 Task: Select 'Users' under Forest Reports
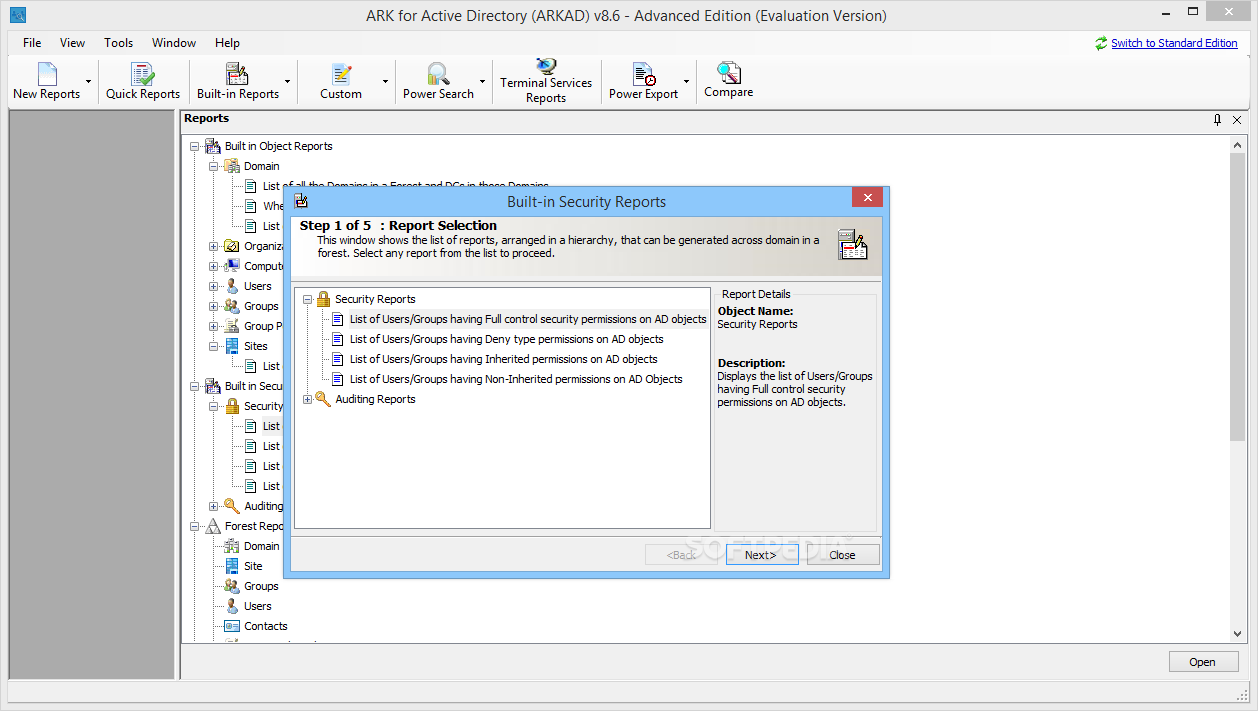258,606
